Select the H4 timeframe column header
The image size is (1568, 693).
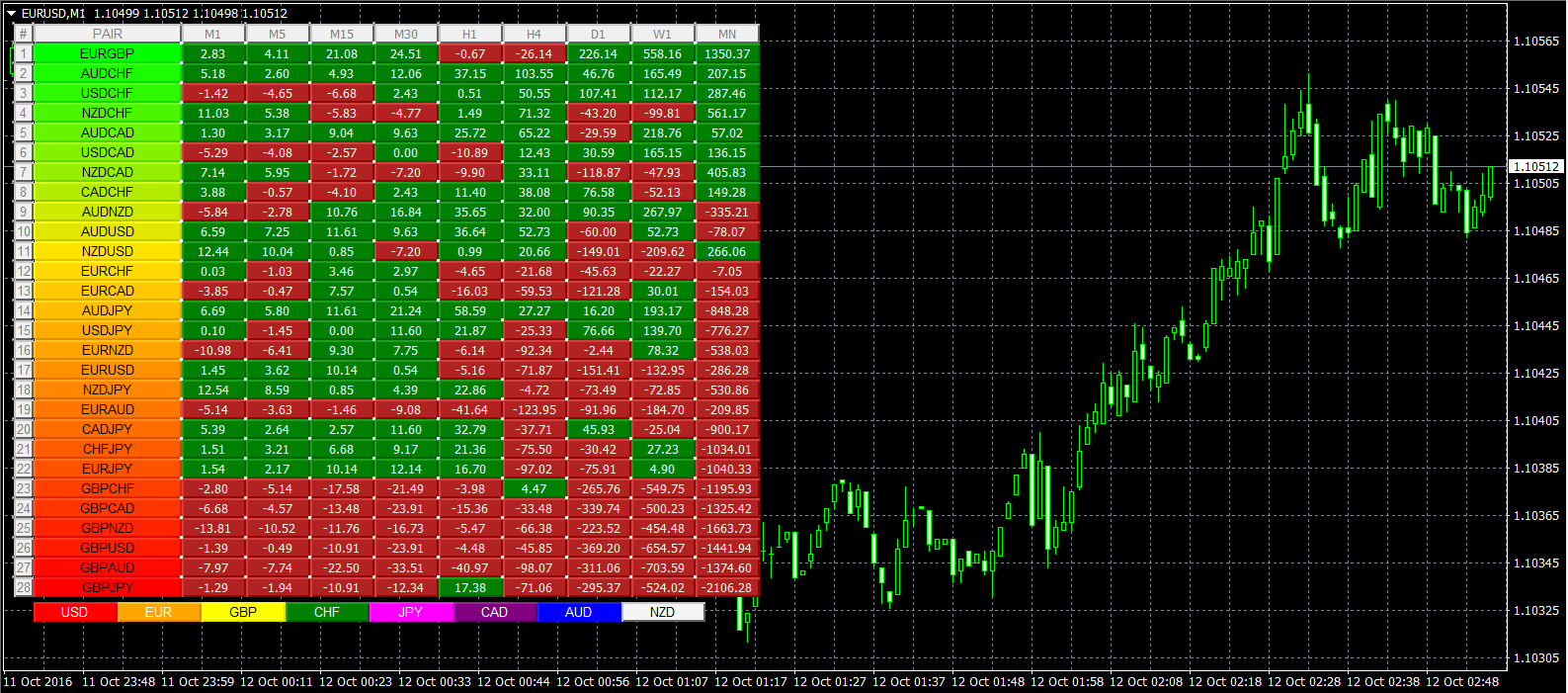pos(534,34)
